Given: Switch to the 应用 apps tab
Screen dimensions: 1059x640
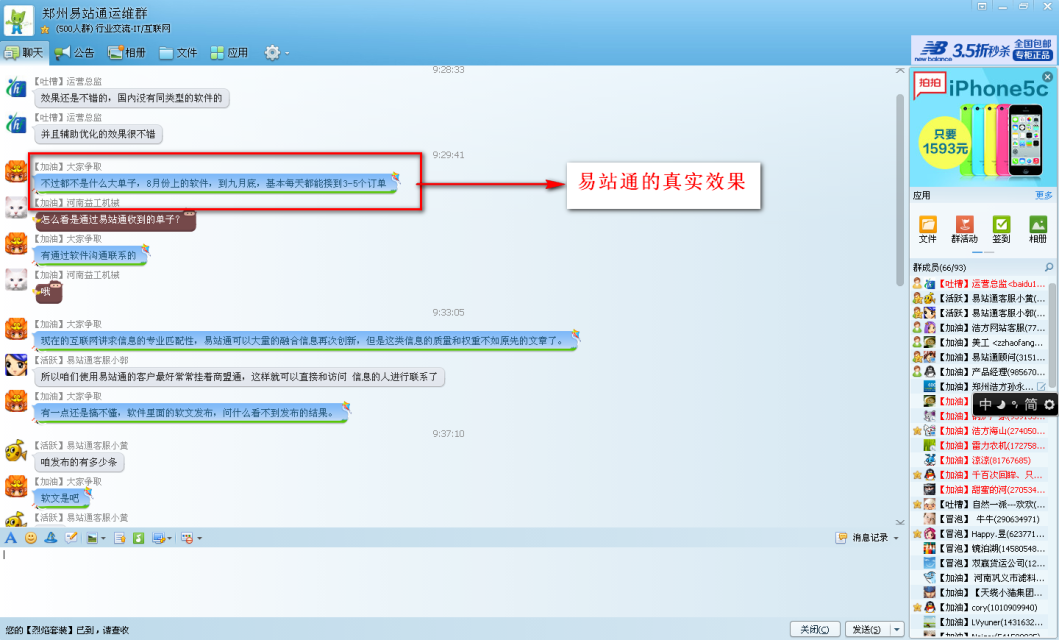Looking at the screenshot, I should tap(229, 52).
